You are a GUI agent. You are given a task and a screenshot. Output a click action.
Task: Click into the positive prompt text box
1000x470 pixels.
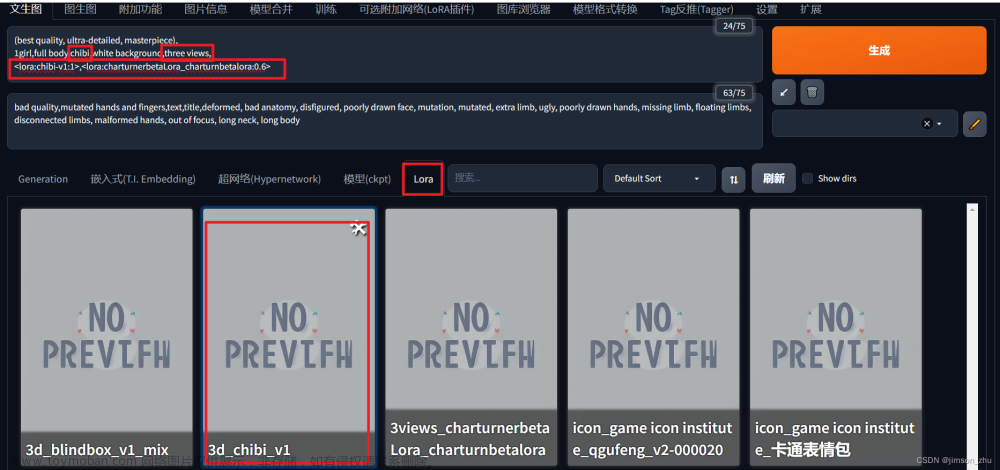click(385, 54)
